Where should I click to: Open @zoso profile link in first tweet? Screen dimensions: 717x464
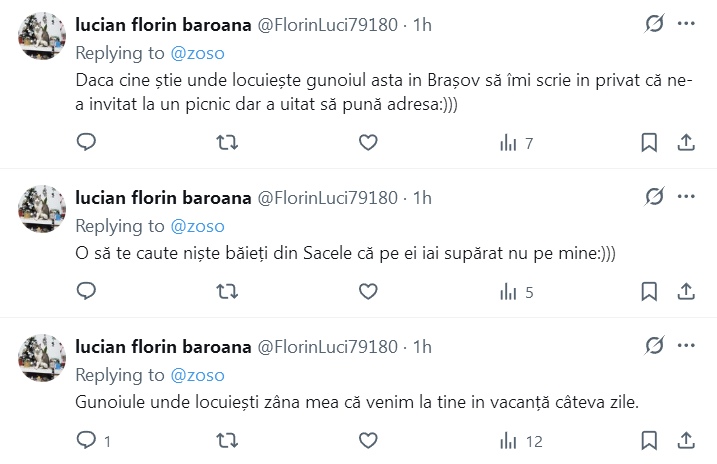tap(198, 50)
